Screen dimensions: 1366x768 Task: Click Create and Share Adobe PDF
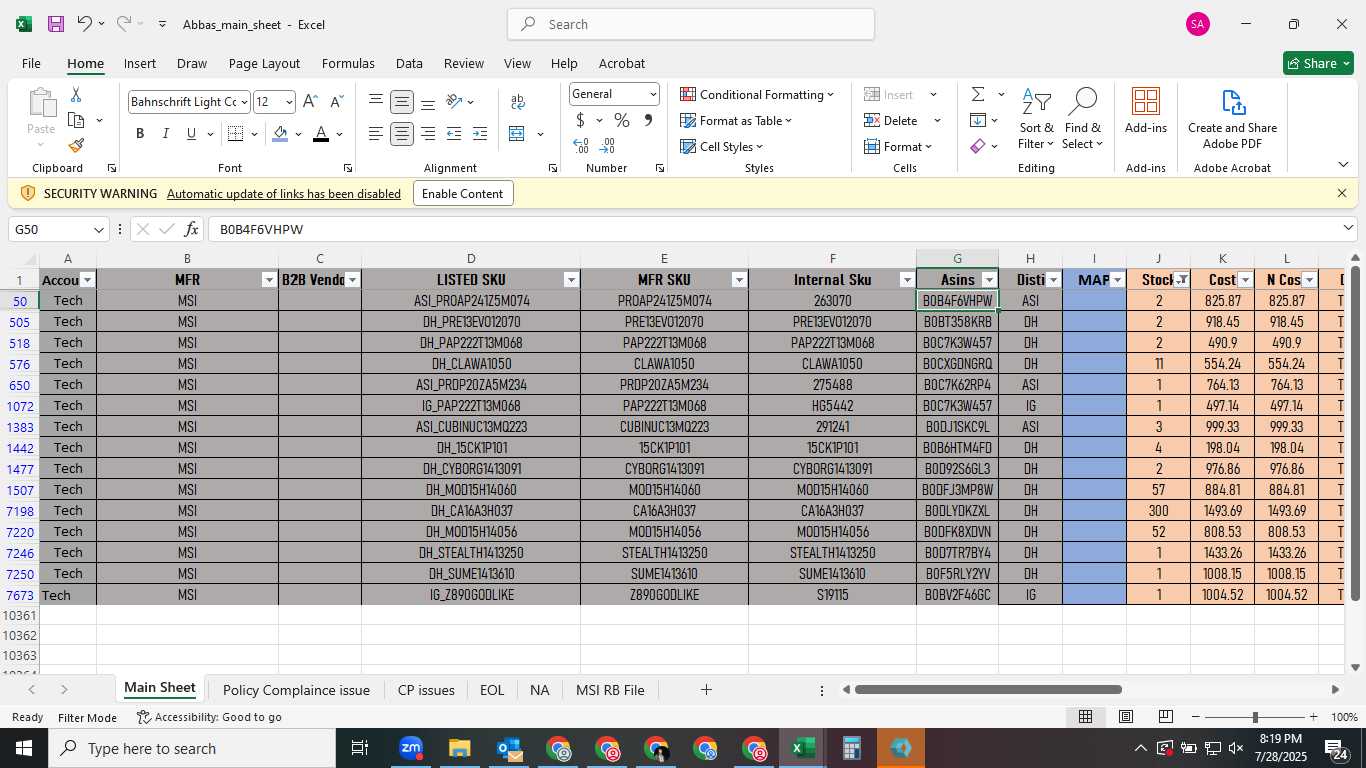(1232, 119)
